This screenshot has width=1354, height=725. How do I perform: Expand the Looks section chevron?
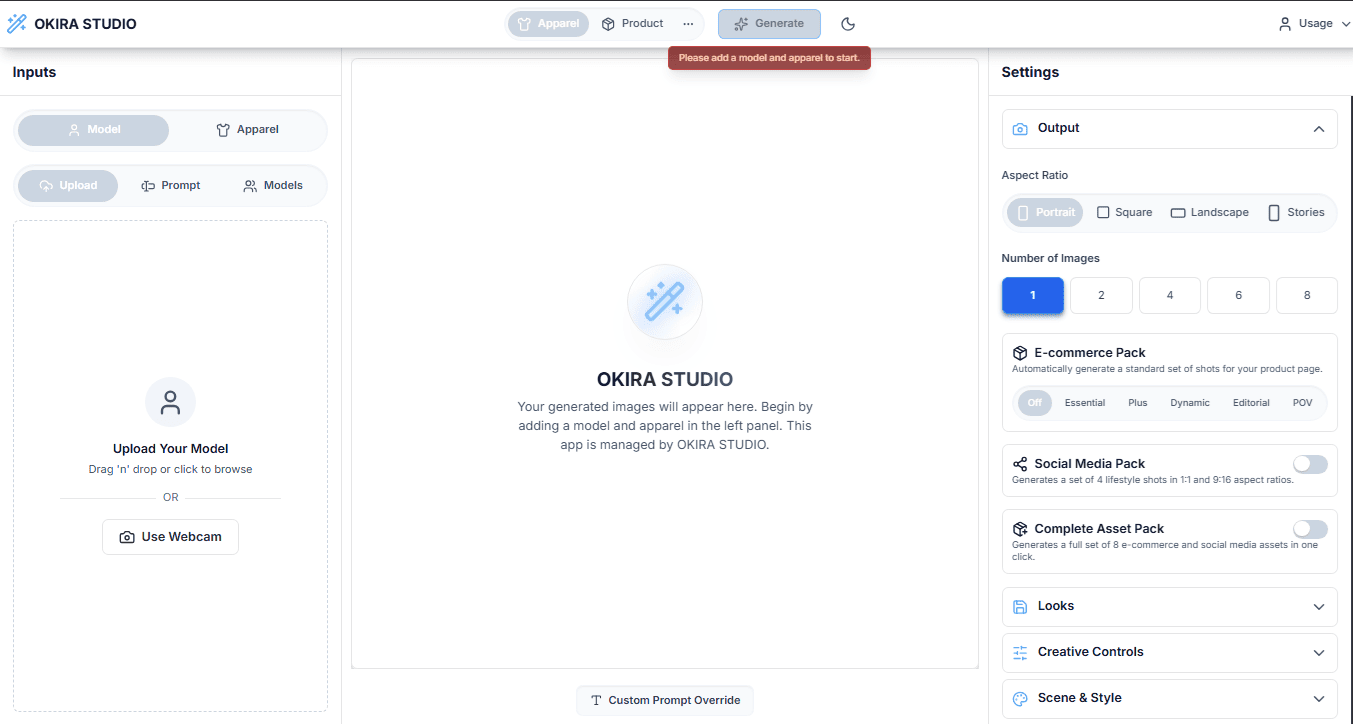(1319, 607)
